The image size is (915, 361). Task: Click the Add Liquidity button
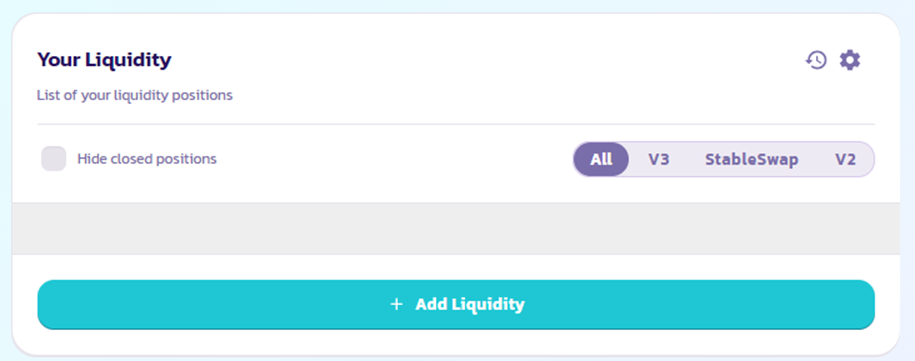coord(456,304)
